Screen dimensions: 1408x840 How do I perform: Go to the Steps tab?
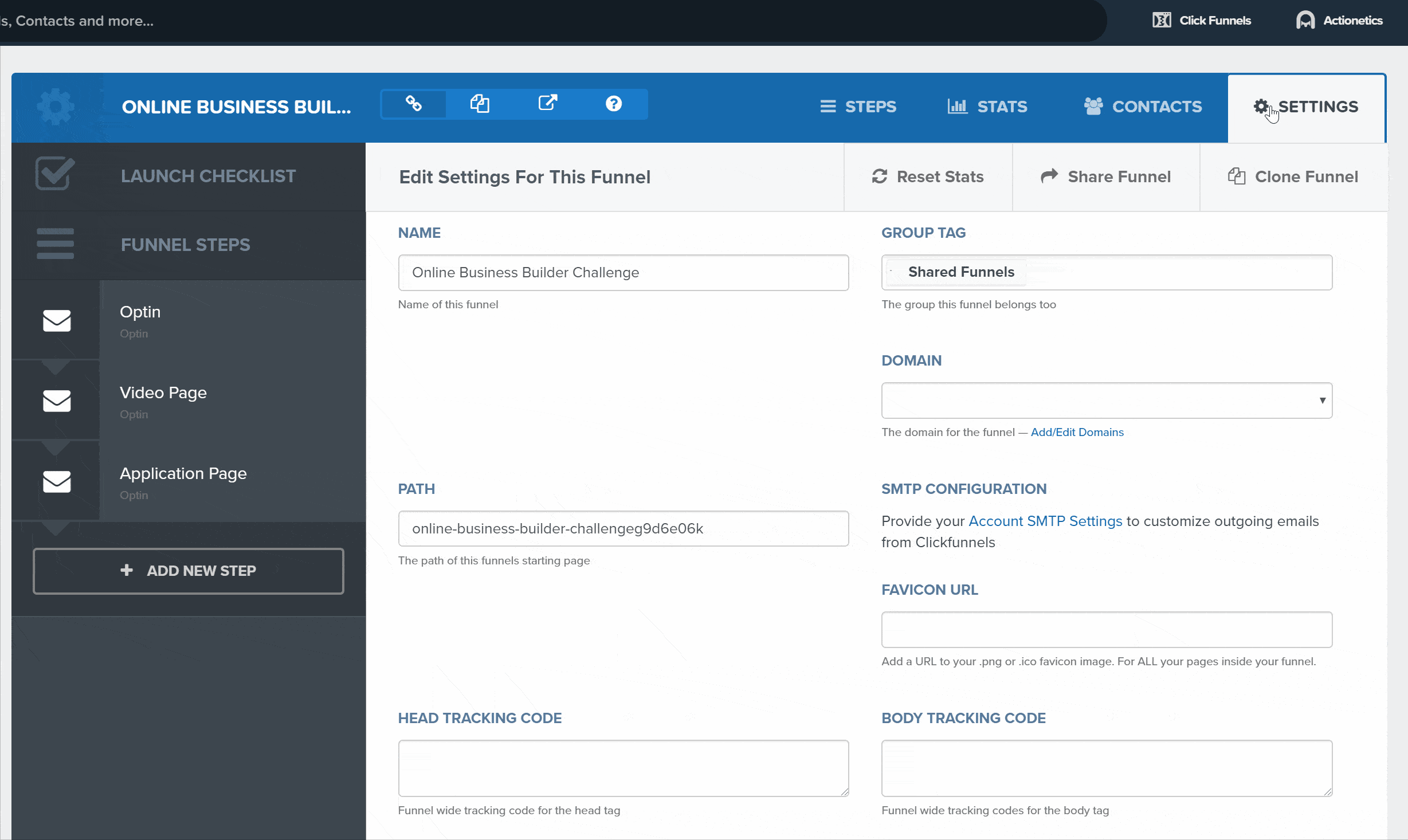(x=858, y=107)
